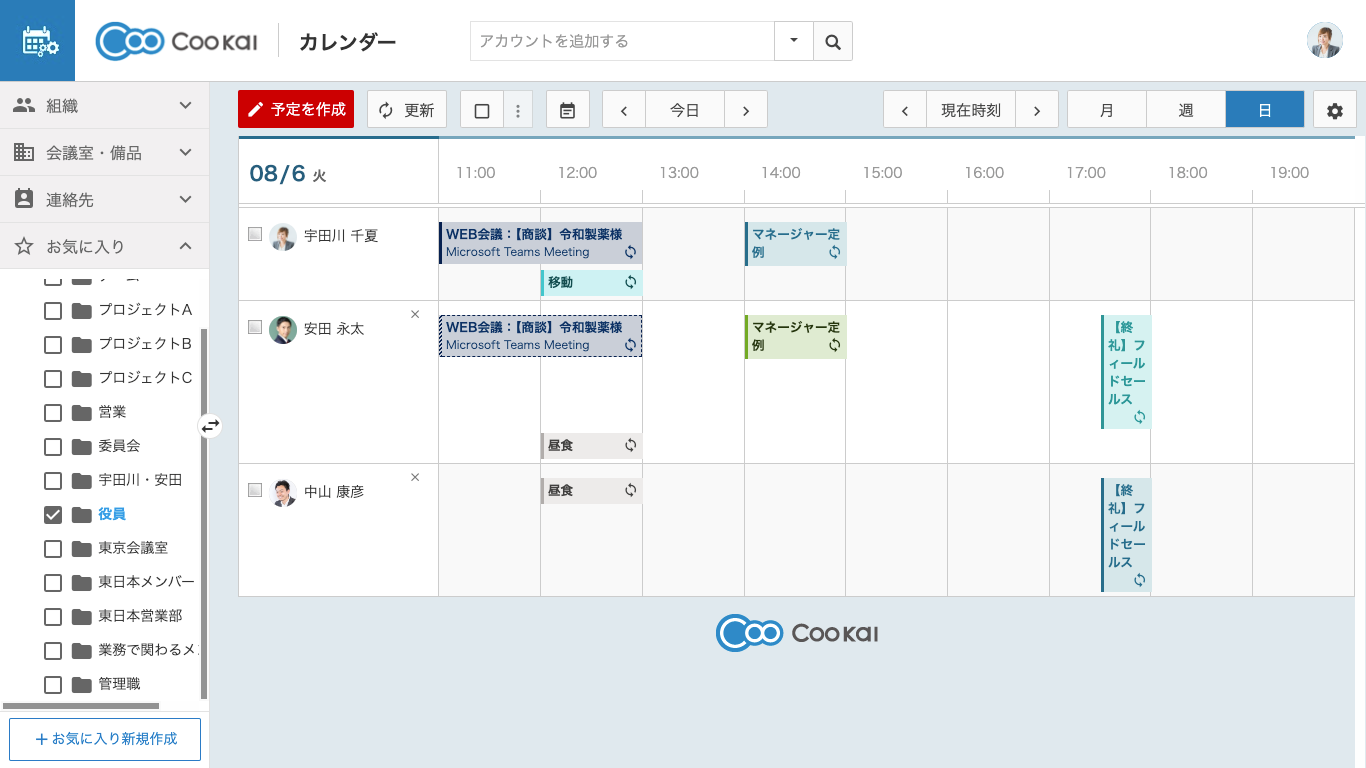Viewport: 1366px width, 768px height.
Task: Open the date picker calendar icon
Action: (x=568, y=110)
